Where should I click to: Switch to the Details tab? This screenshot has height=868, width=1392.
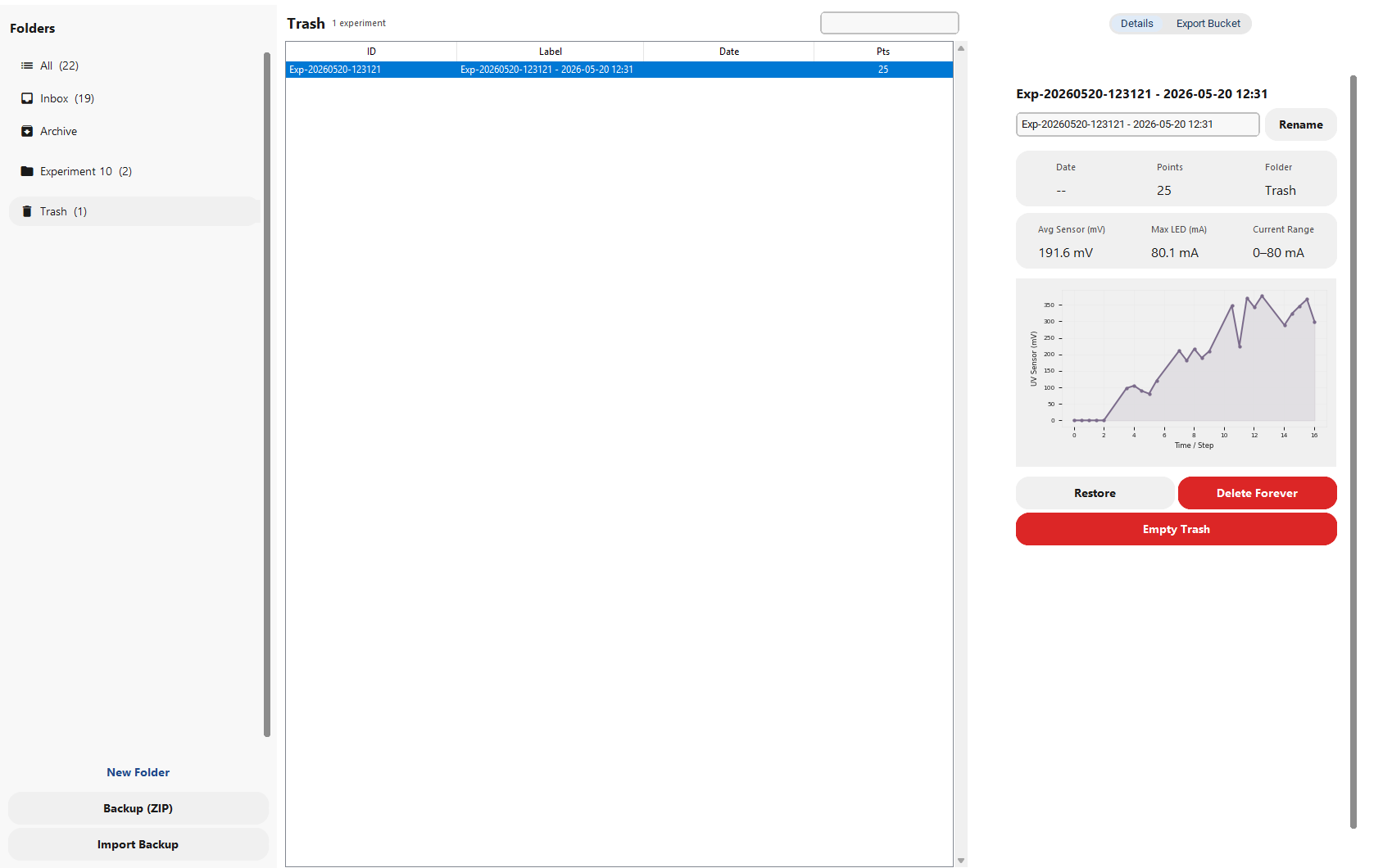(x=1136, y=24)
